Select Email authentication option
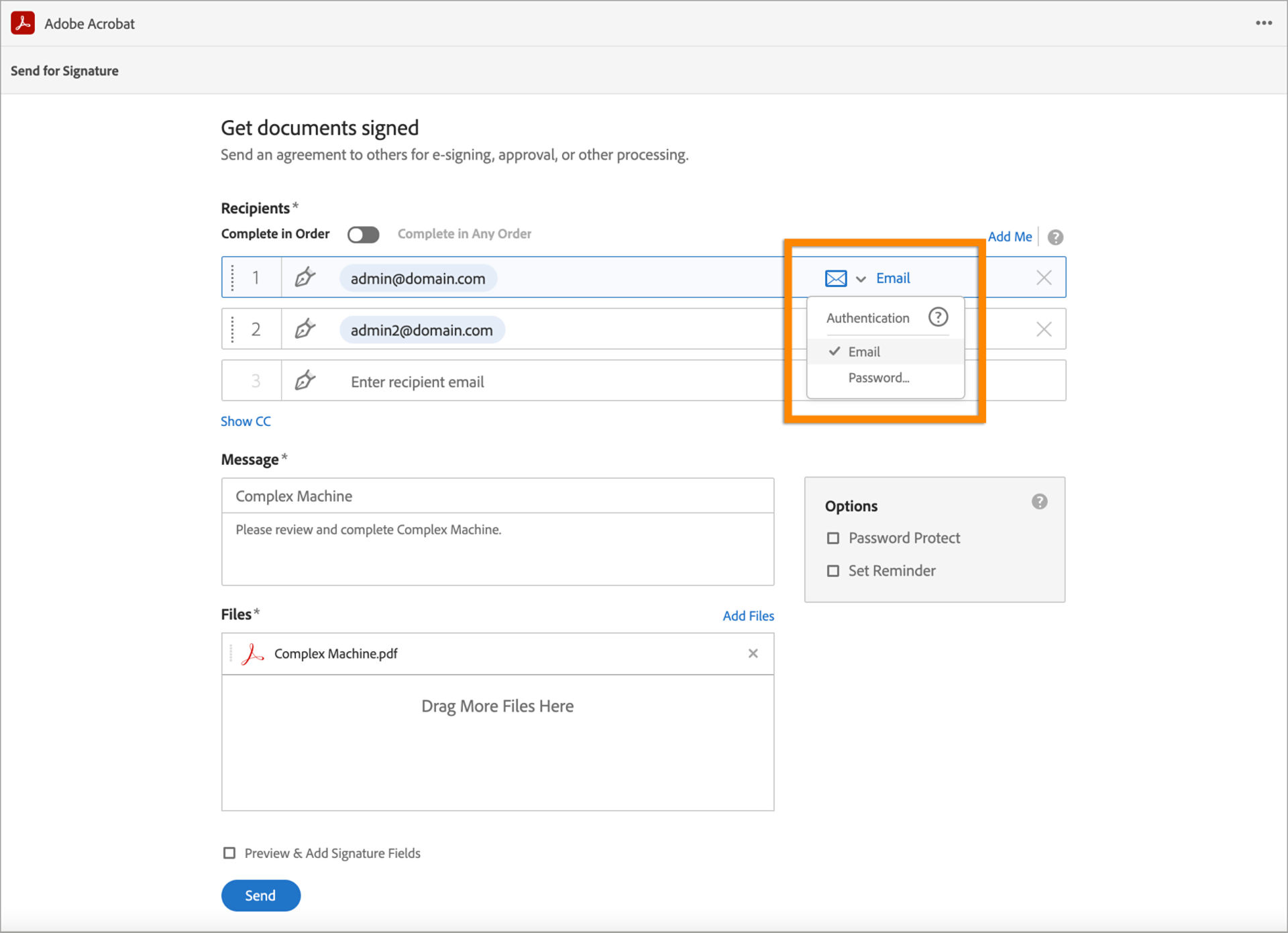 pos(862,350)
